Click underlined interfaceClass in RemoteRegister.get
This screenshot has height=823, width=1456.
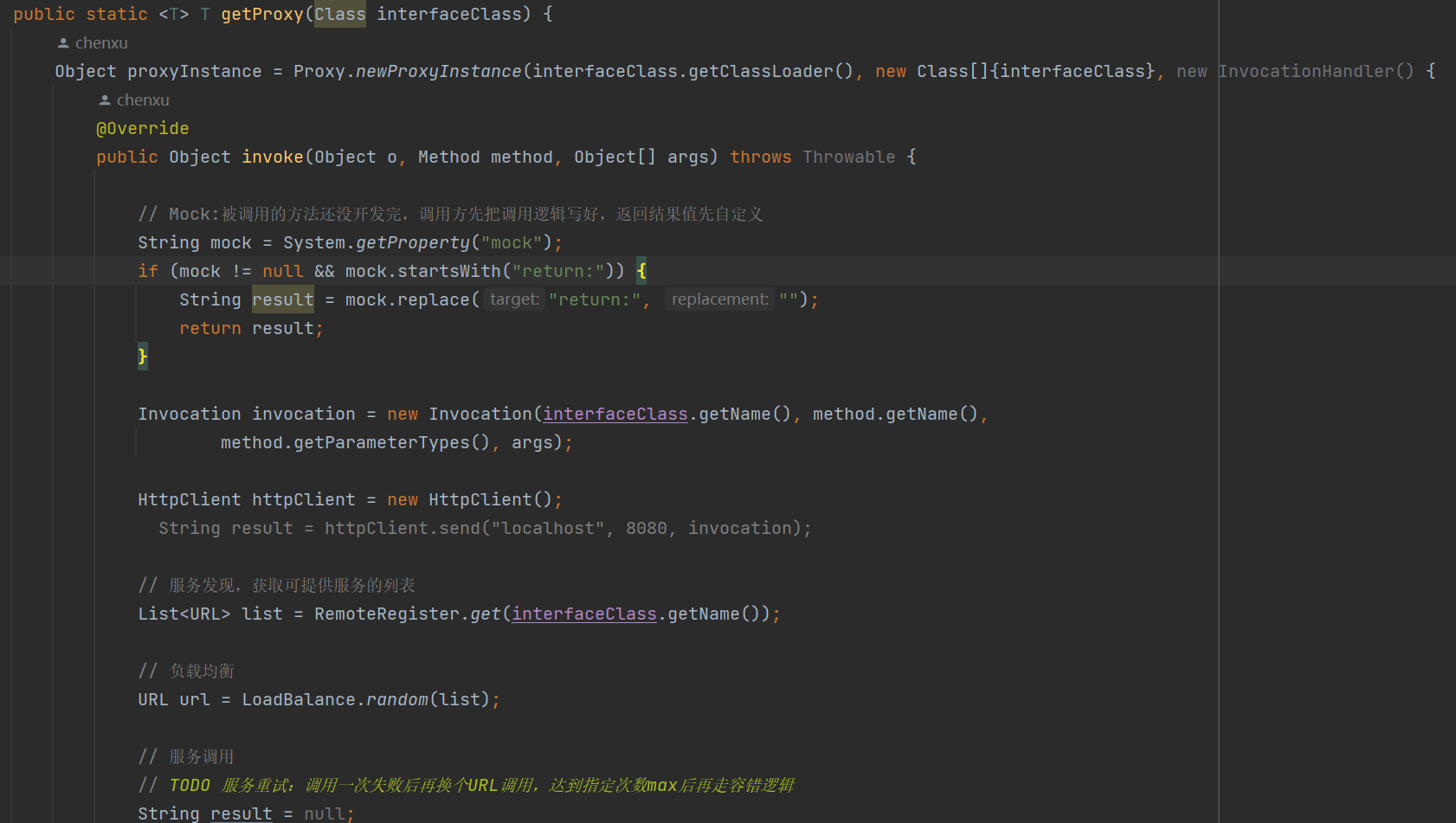584,614
